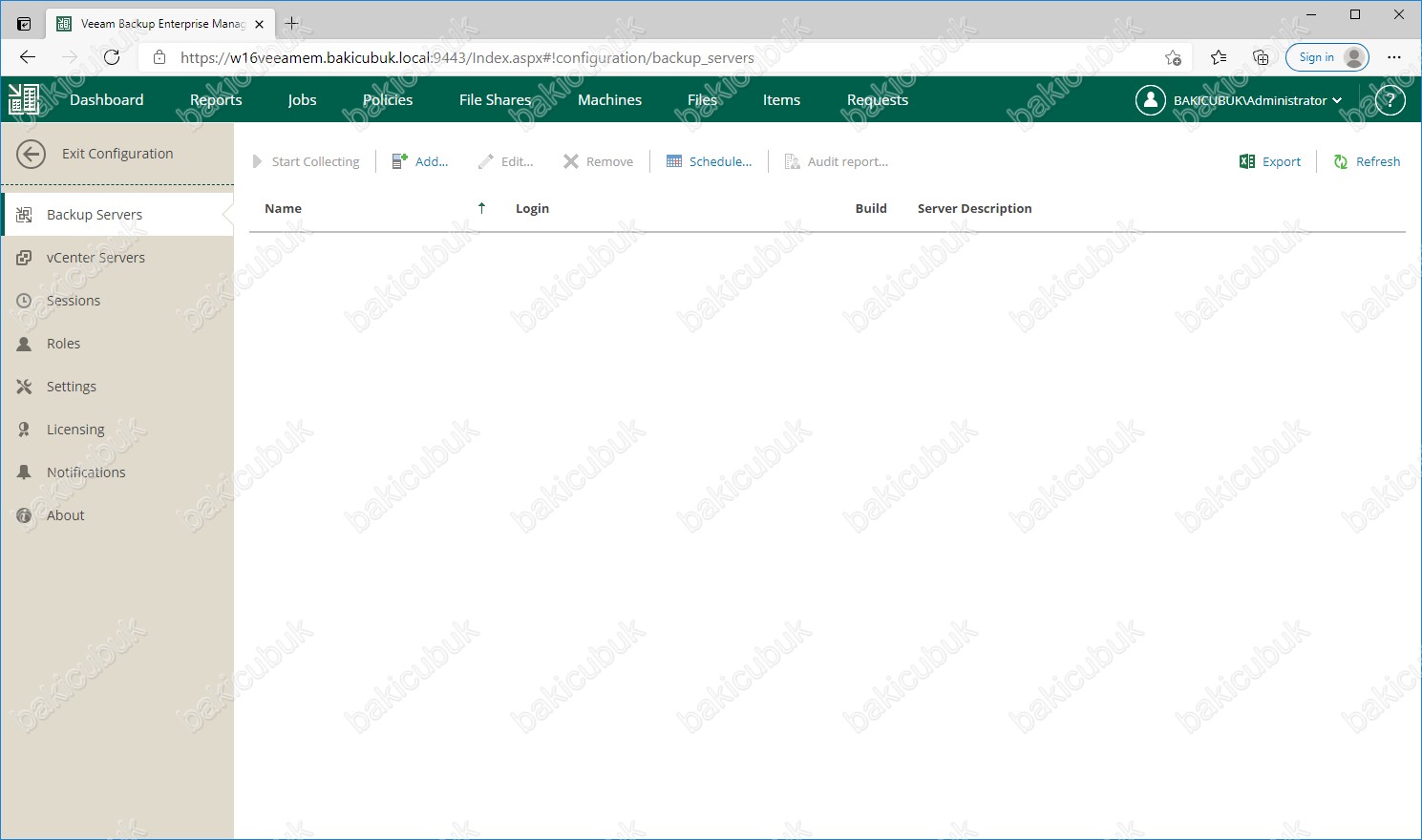Open browser Collections icon
This screenshot has height=840, width=1422.
(1261, 57)
